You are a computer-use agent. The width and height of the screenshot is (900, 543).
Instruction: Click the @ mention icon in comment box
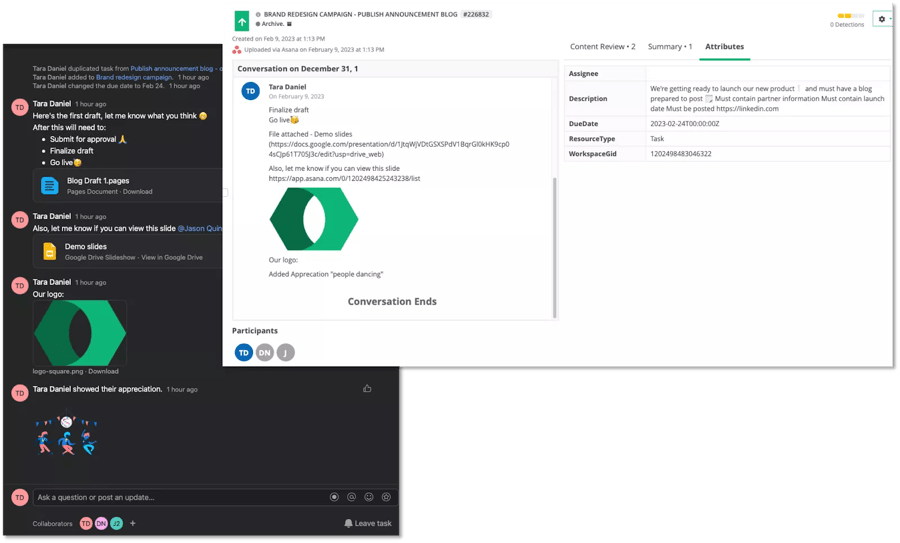tap(351, 497)
